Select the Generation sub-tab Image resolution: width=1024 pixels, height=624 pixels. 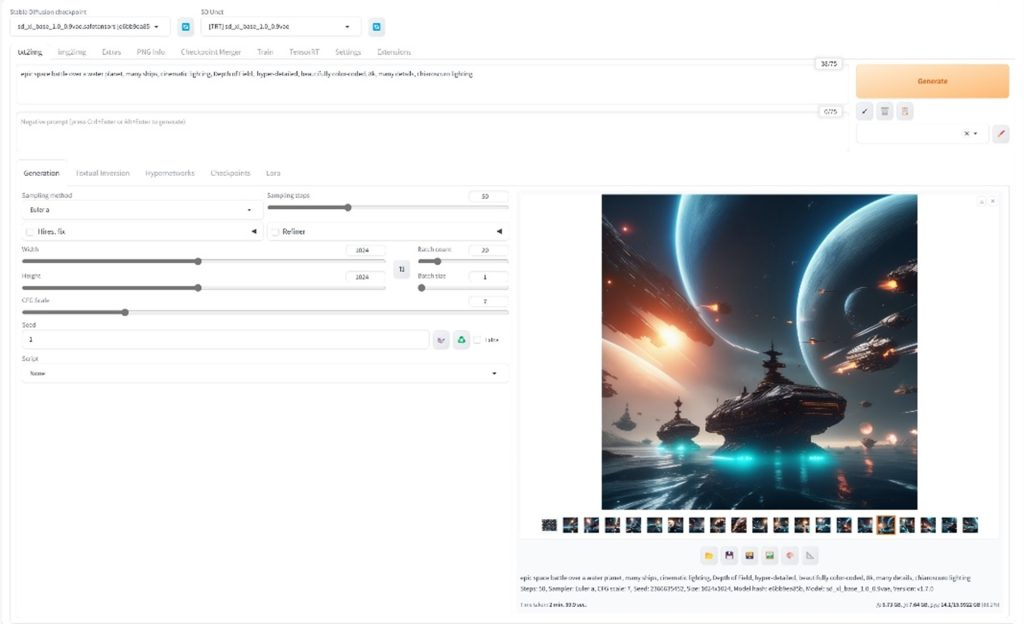point(41,173)
